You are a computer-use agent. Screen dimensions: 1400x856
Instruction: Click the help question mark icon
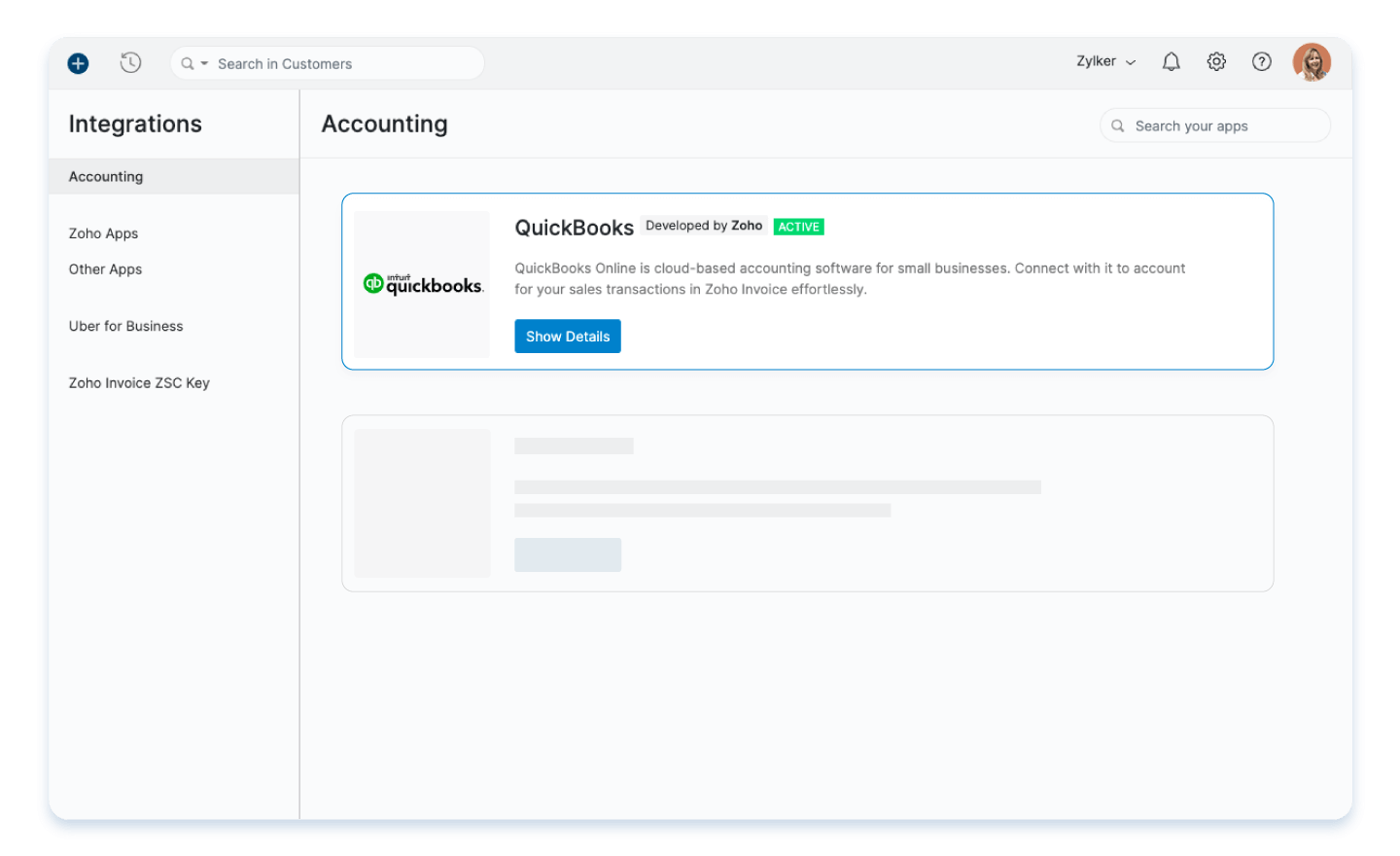pos(1261,61)
